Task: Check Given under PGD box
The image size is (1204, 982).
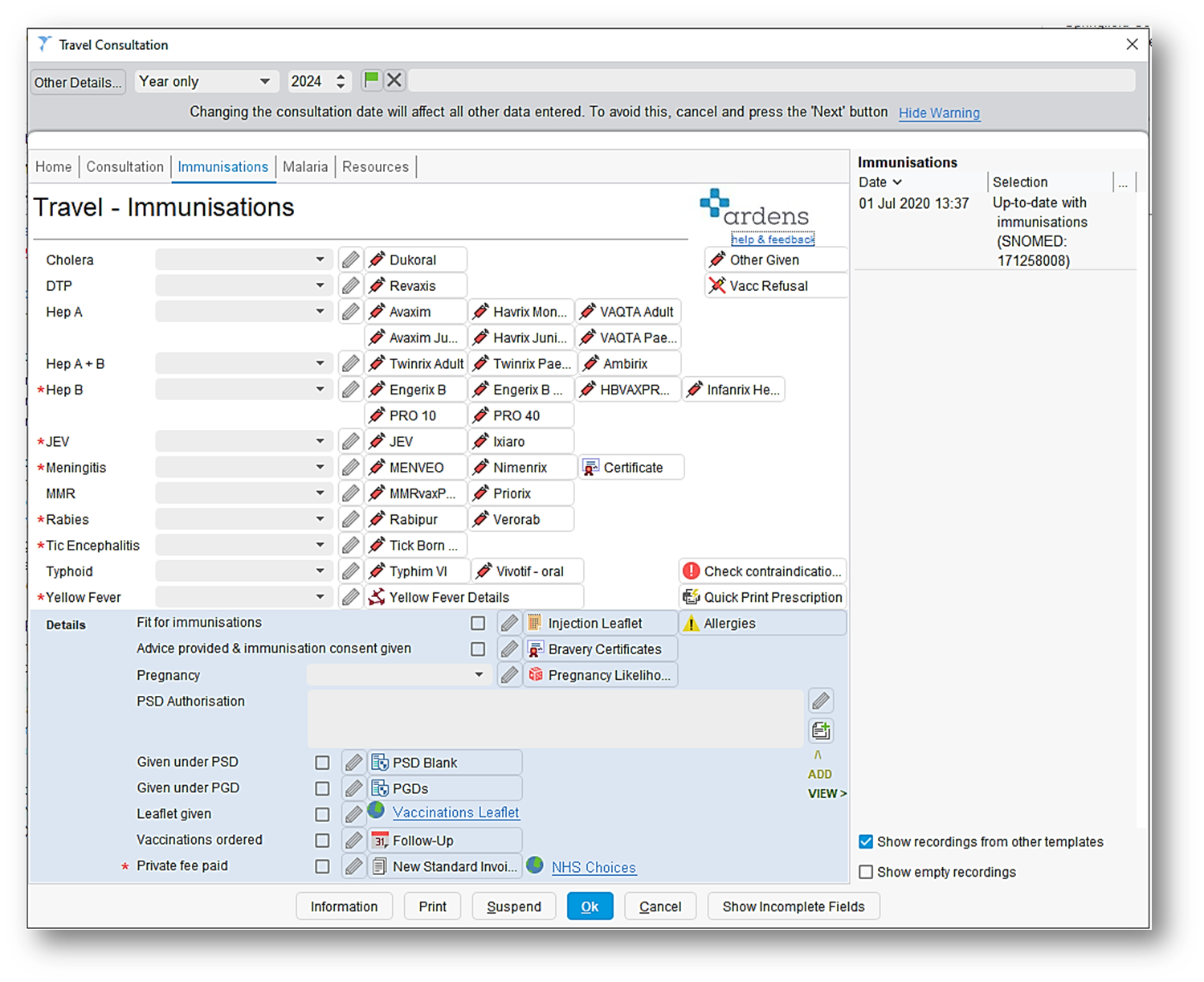Action: point(322,788)
